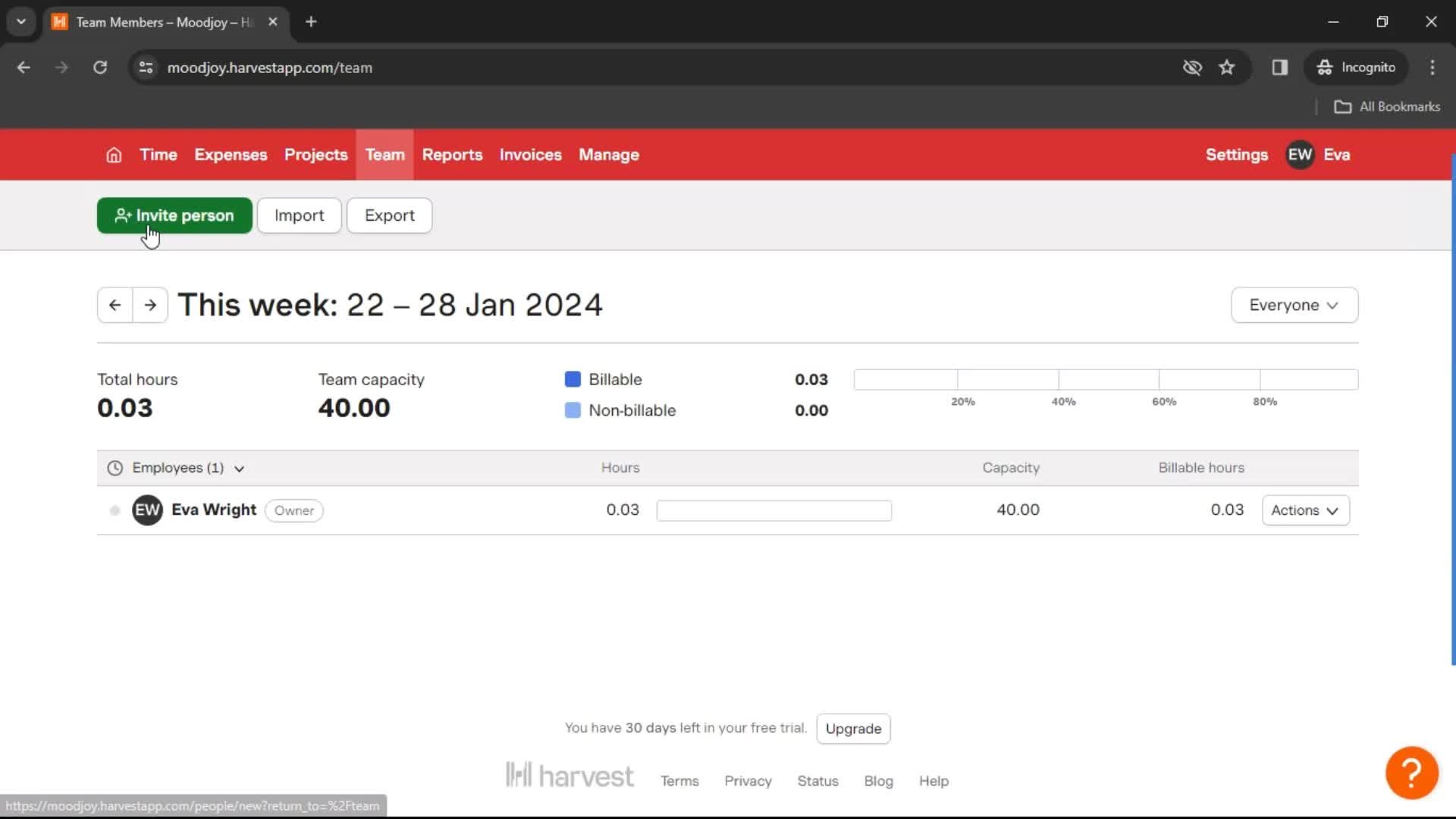The width and height of the screenshot is (1456, 819).
Task: View site information icon in address bar
Action: click(x=146, y=67)
